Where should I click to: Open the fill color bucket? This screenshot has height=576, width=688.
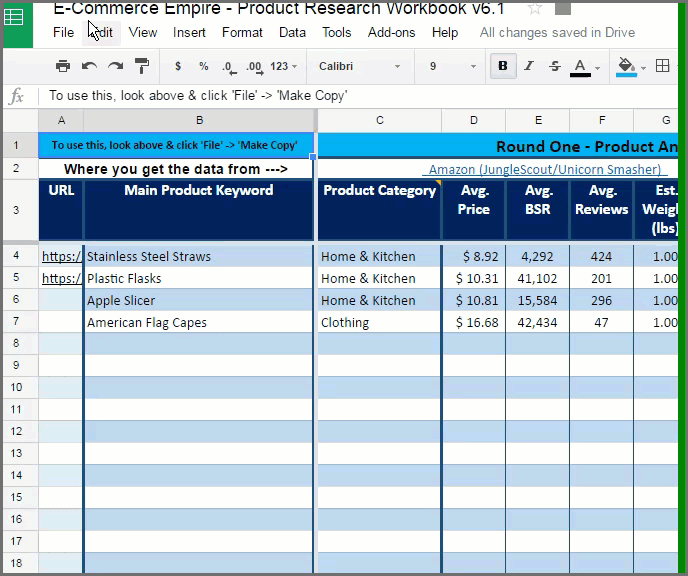point(627,67)
